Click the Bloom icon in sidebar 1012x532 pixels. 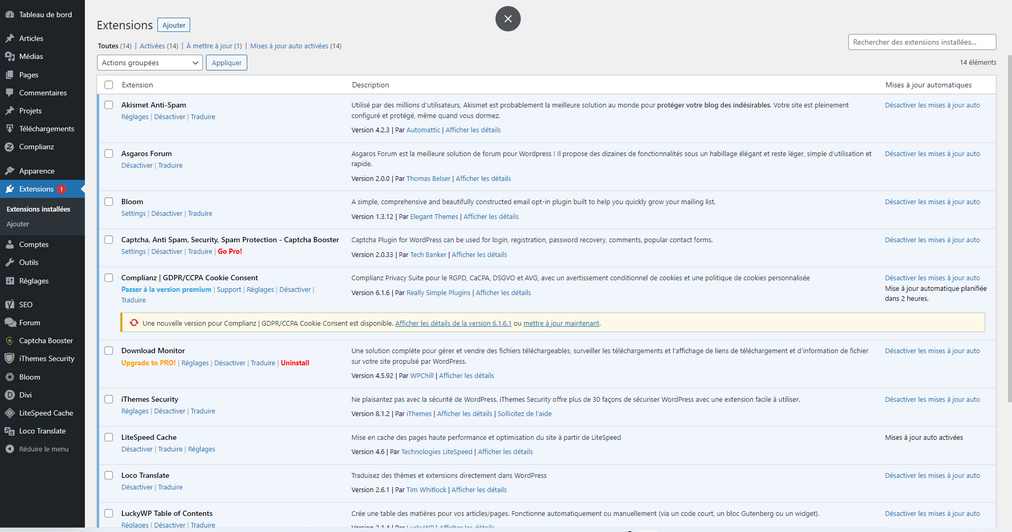tap(10, 376)
